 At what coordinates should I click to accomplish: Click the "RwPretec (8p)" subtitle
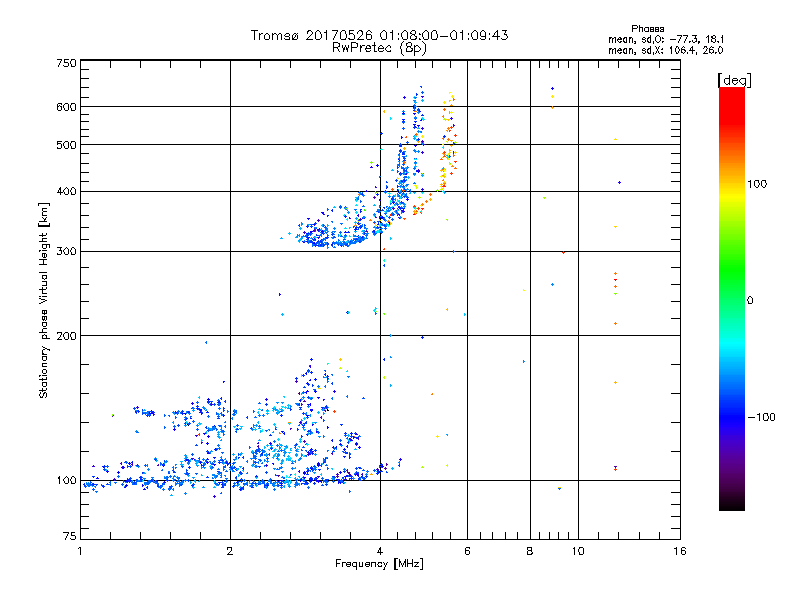[x=379, y=48]
